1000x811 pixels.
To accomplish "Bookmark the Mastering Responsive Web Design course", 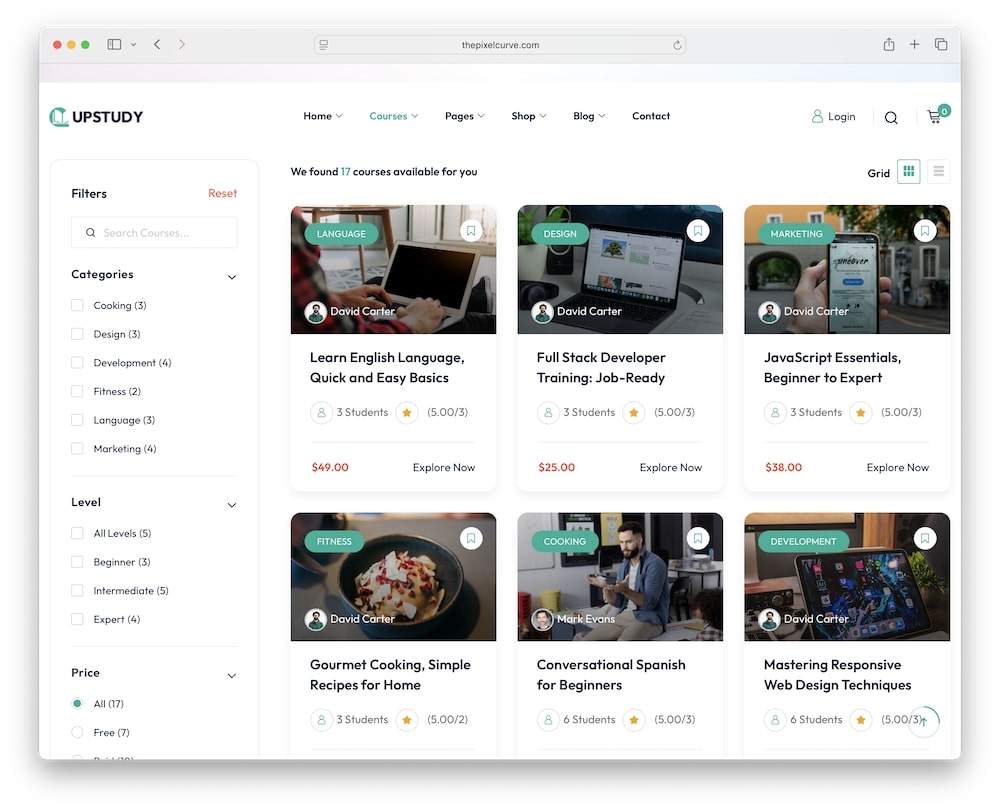I will coord(925,539).
